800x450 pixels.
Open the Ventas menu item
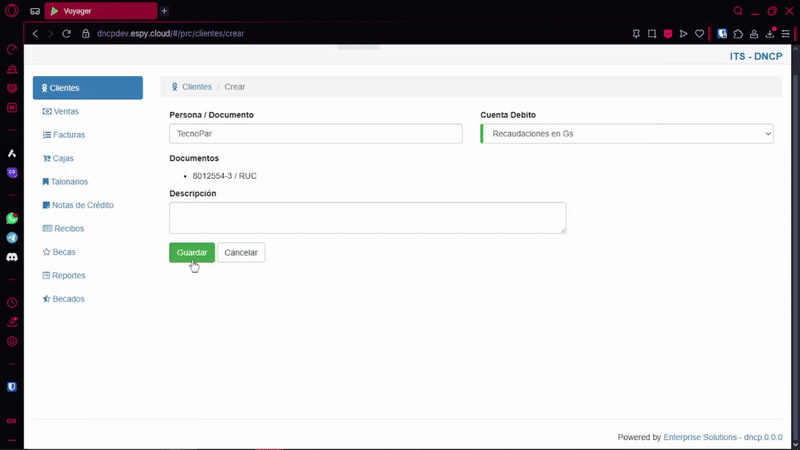point(66,111)
